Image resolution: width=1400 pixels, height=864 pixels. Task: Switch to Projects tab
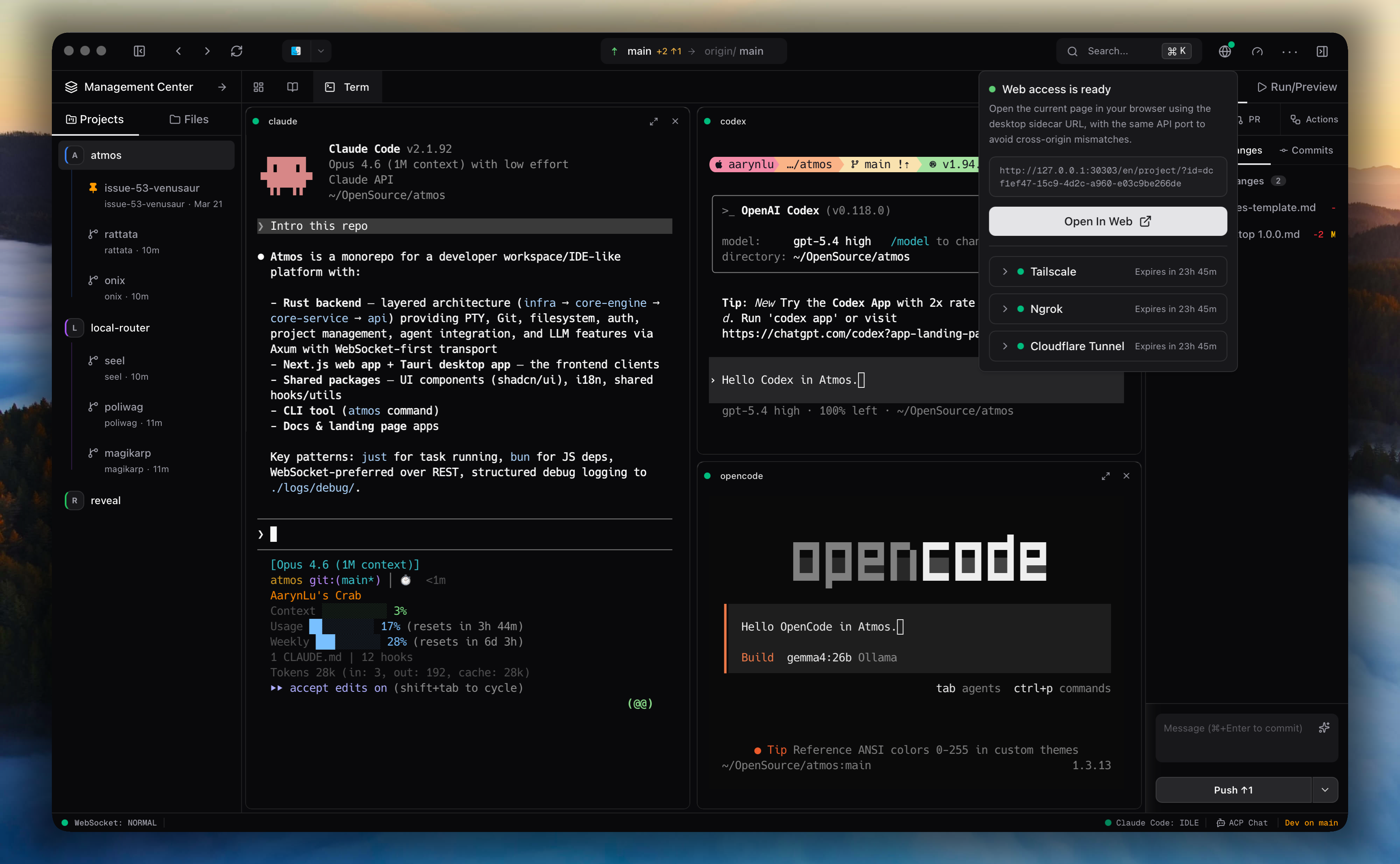[x=95, y=119]
